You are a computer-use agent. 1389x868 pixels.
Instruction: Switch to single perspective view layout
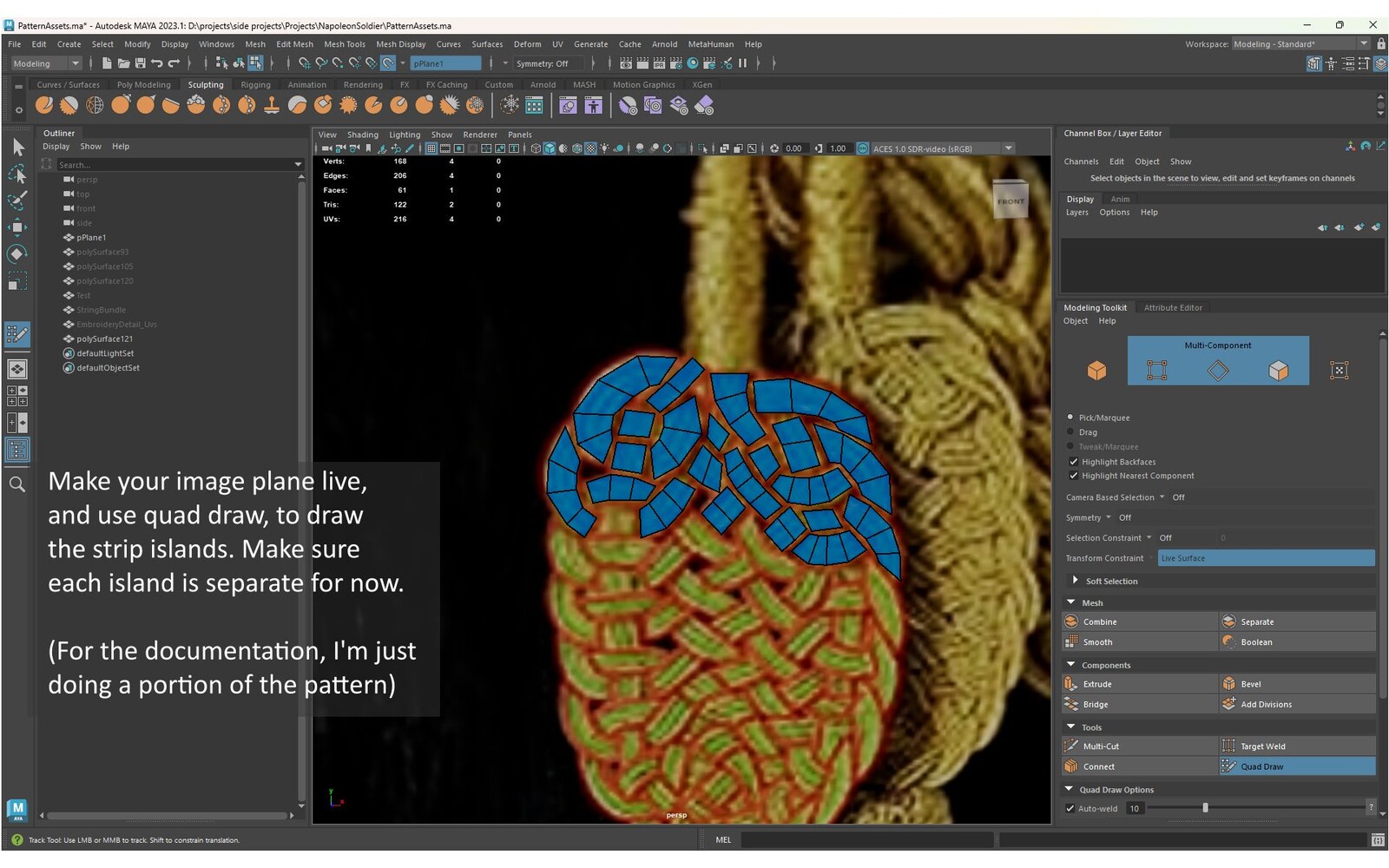[x=17, y=370]
